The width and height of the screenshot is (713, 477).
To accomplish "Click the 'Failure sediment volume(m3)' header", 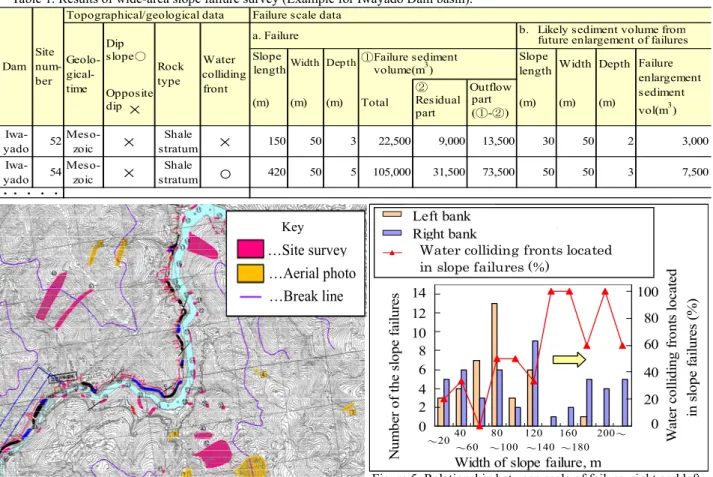I will click(410, 64).
